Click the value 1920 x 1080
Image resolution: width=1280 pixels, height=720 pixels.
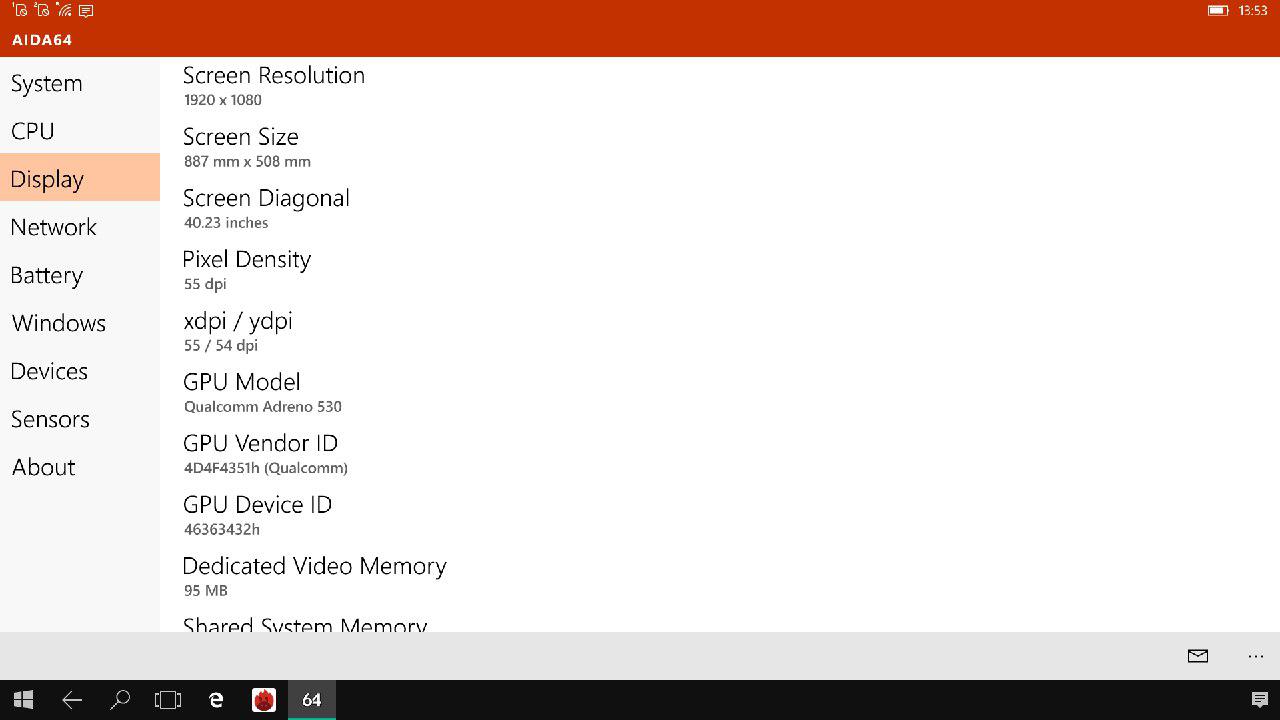(223, 100)
